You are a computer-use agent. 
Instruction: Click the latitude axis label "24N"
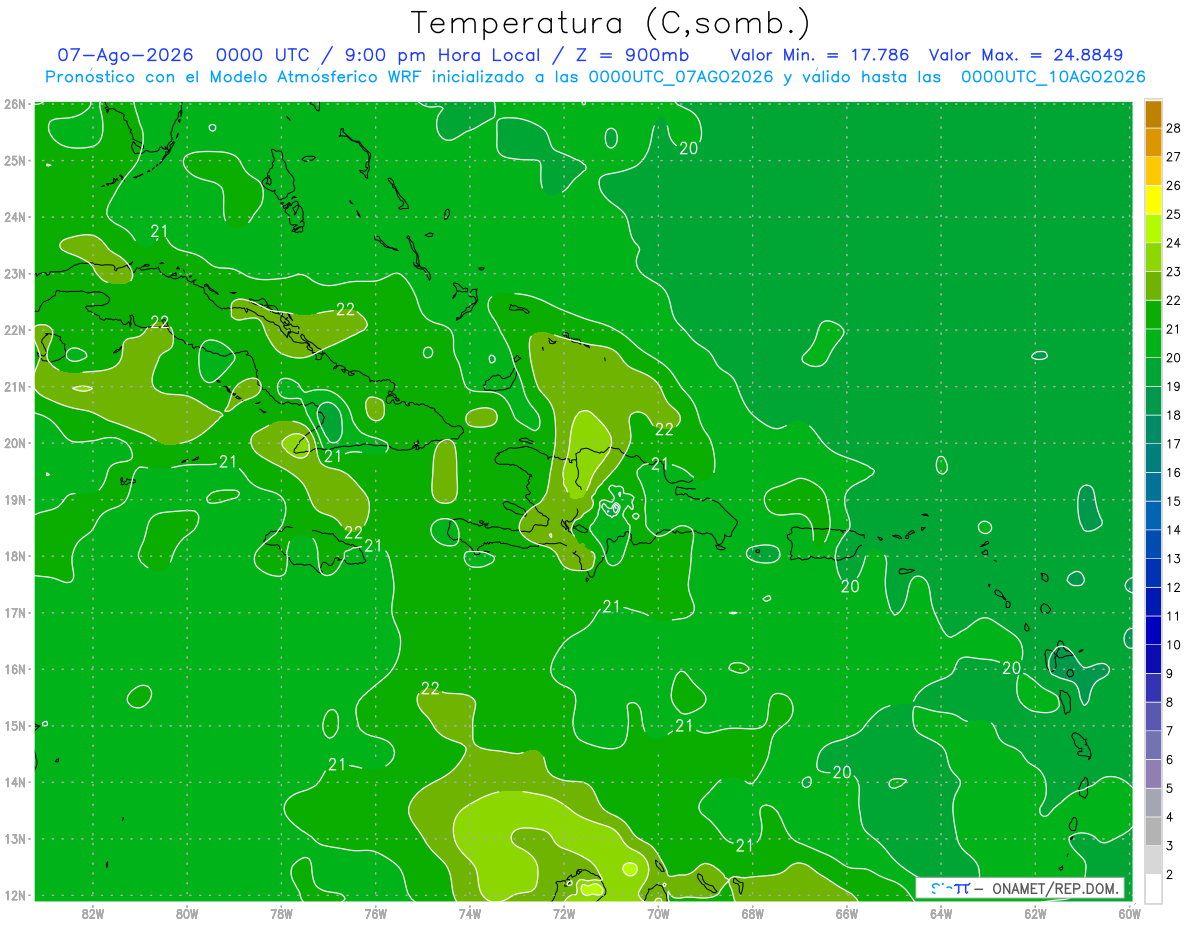pos(15,217)
